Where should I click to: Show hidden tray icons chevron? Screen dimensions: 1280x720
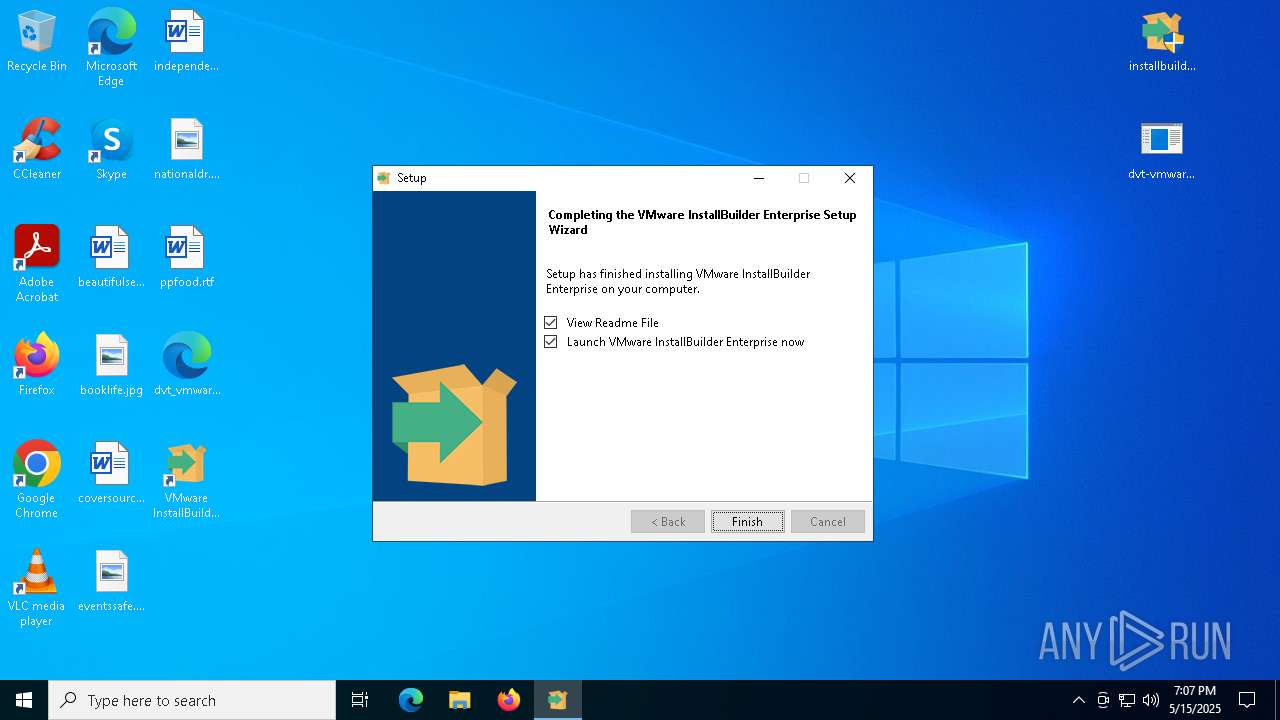pyautogui.click(x=1079, y=700)
